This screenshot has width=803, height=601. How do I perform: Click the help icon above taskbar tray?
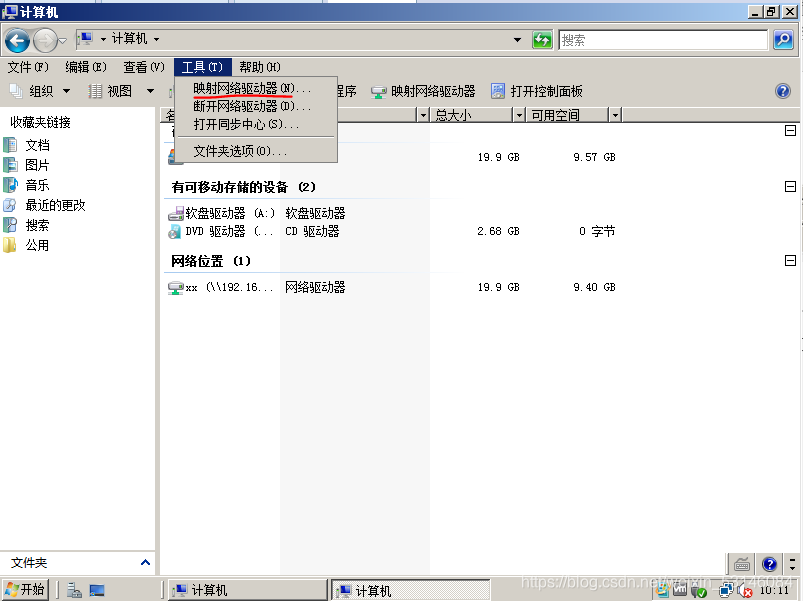769,564
